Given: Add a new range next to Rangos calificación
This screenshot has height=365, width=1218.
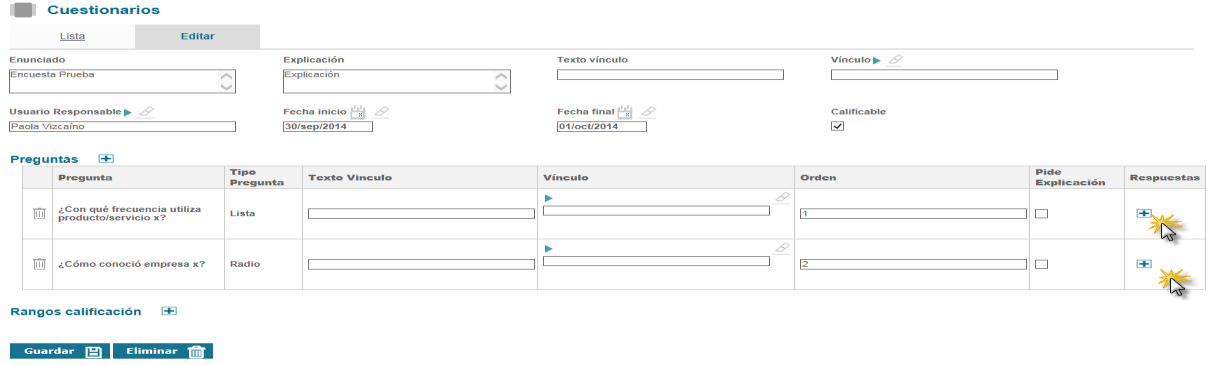Looking at the screenshot, I should [x=169, y=312].
